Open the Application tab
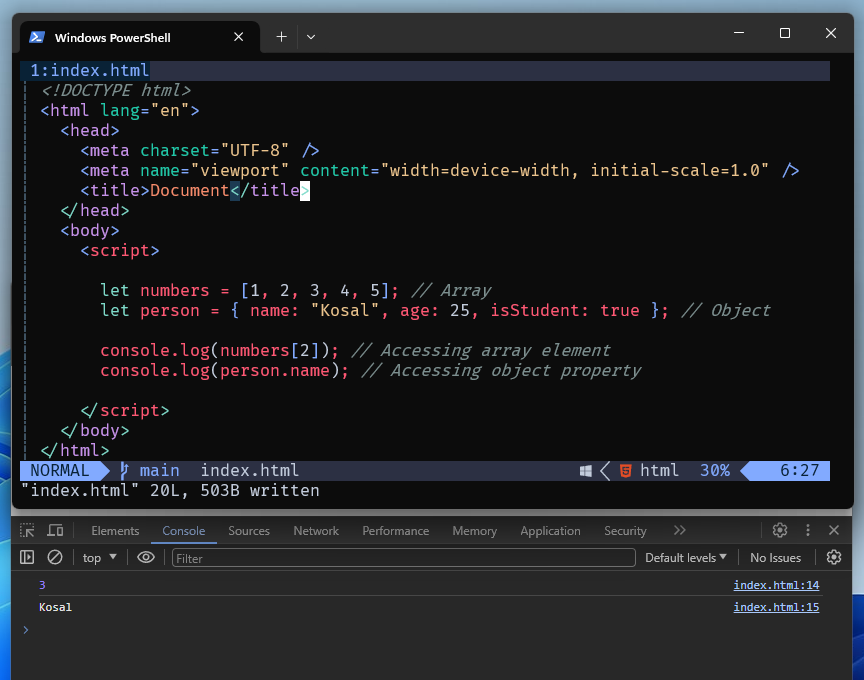 [550, 531]
